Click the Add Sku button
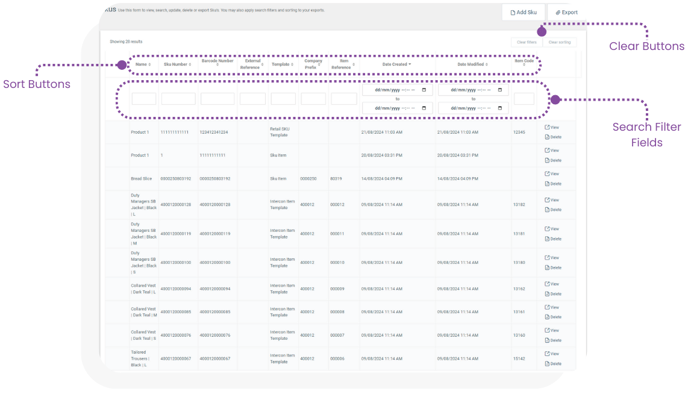688x394 pixels. 523,12
